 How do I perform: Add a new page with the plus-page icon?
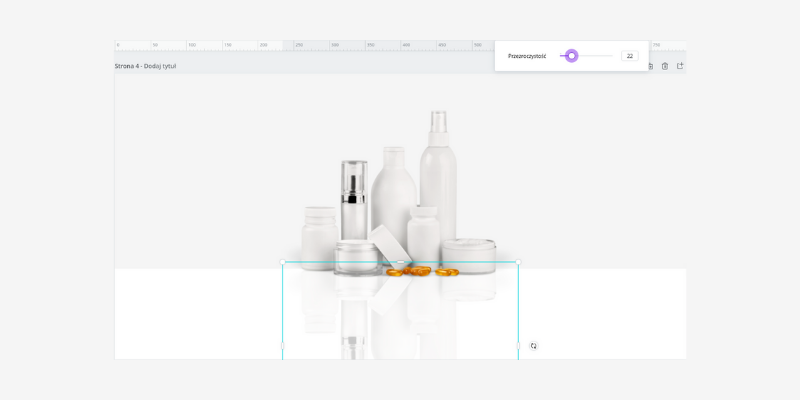tap(680, 66)
